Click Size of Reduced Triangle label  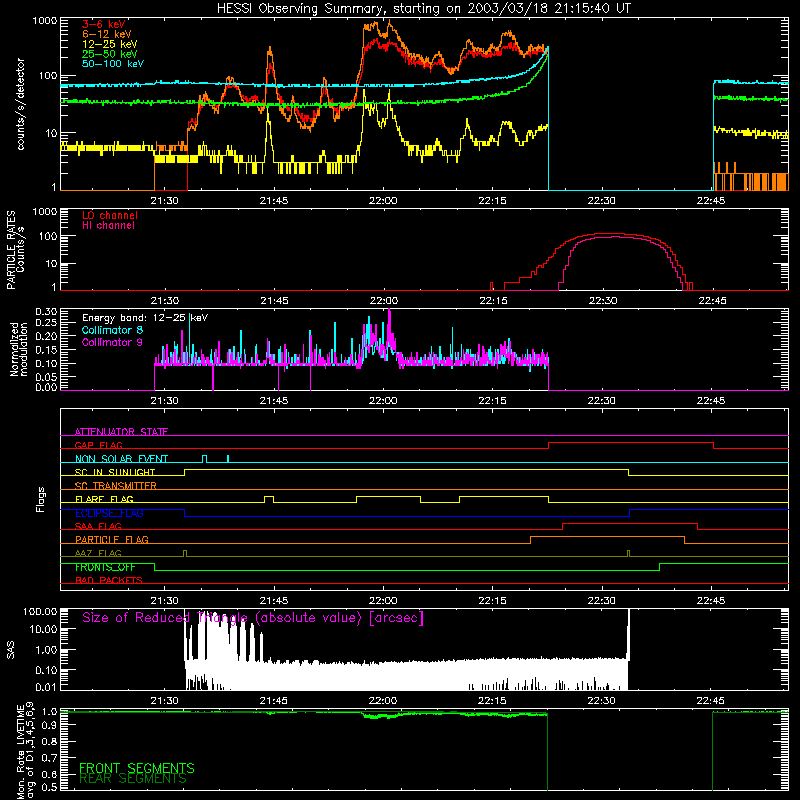[253, 618]
